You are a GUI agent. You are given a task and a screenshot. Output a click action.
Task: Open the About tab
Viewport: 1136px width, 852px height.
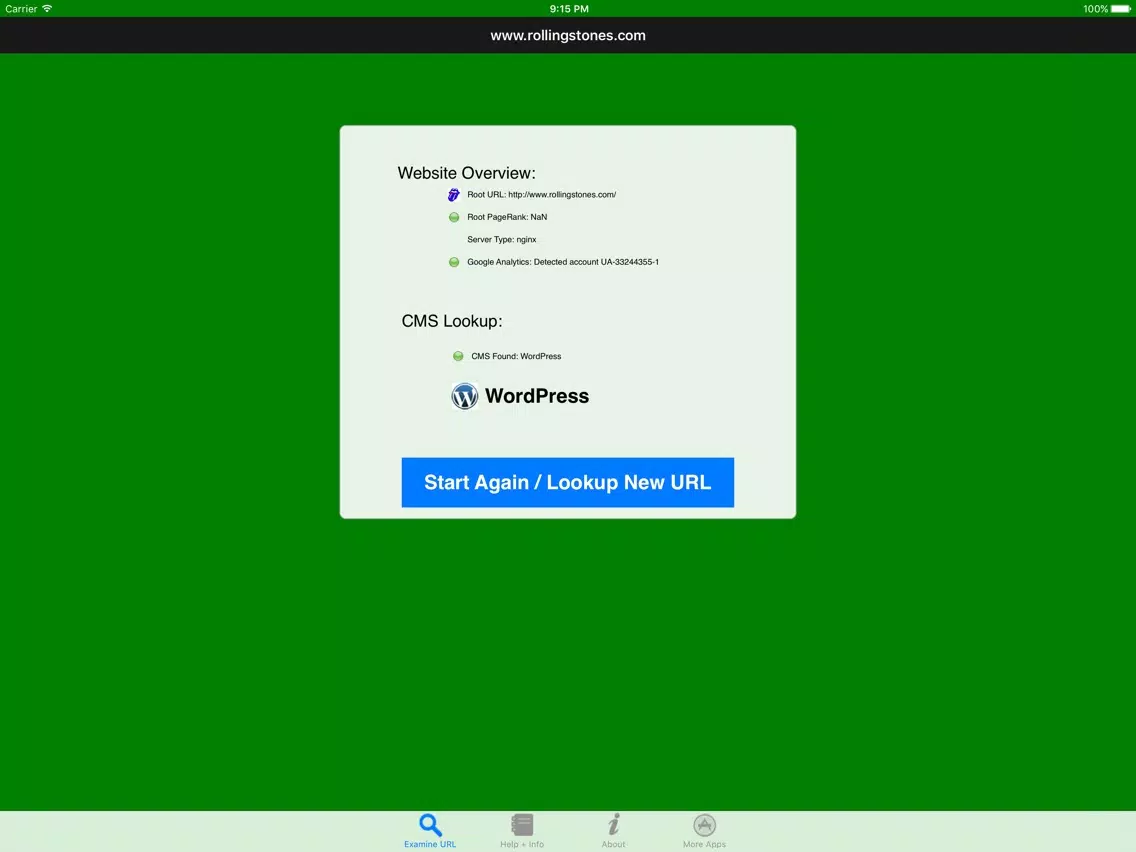pyautogui.click(x=613, y=830)
